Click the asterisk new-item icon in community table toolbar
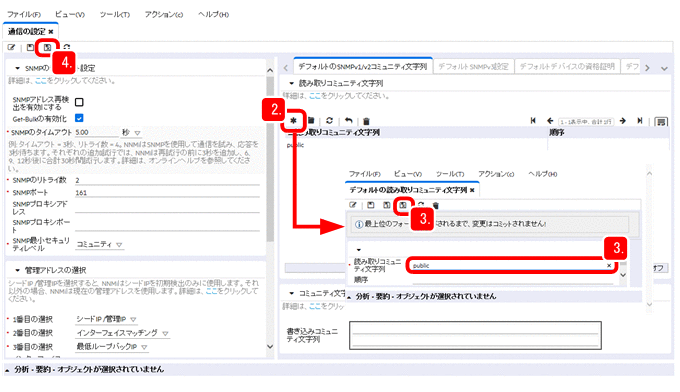The height and width of the screenshot is (392, 680). 294,121
